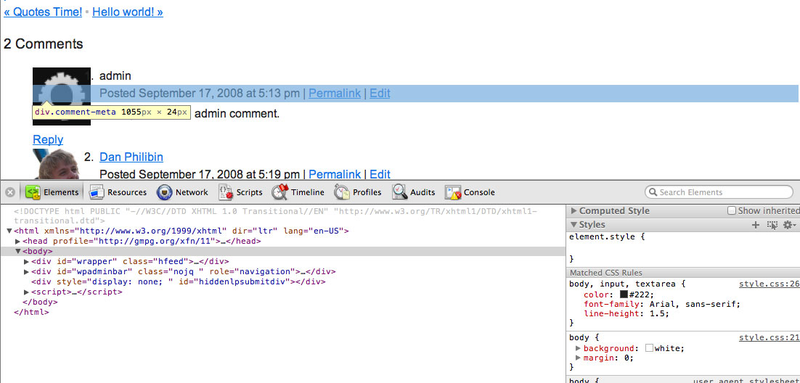This screenshot has height=383, width=800.
Task: Expand the Computed Style section
Action: (574, 211)
